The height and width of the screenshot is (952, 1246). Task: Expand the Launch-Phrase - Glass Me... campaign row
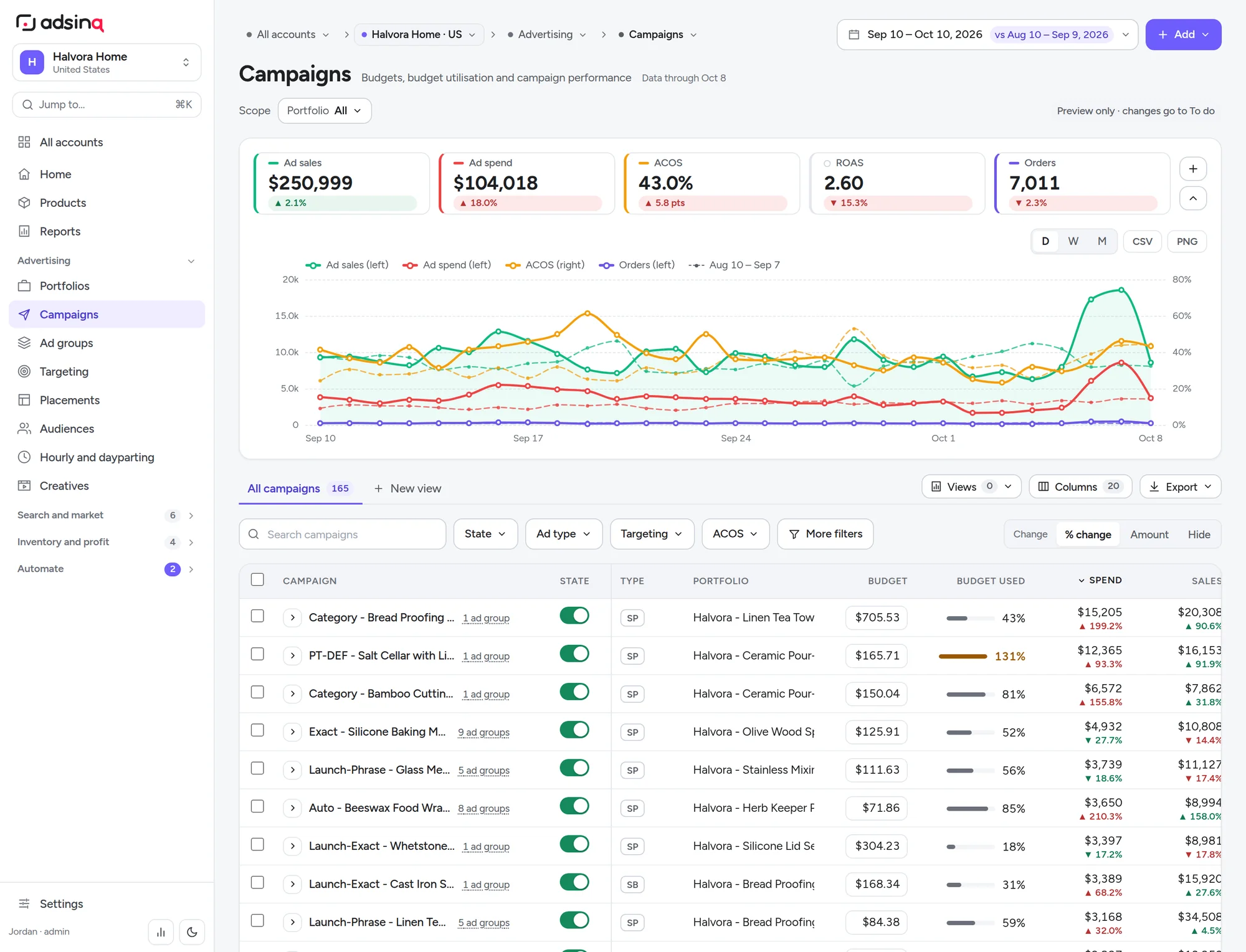tap(292, 770)
